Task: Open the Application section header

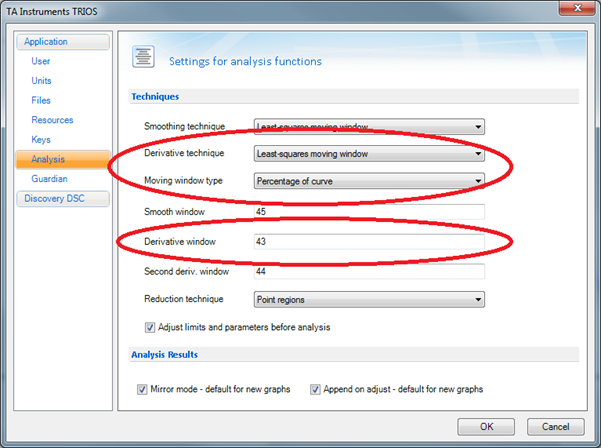Action: (x=63, y=42)
